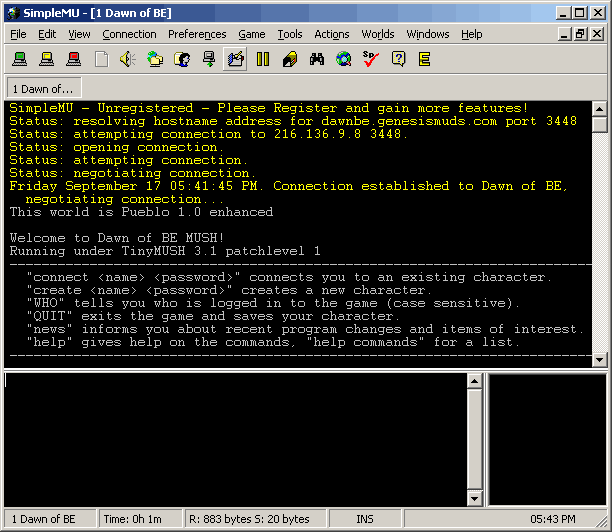Image resolution: width=612 pixels, height=532 pixels.
Task: Click the '"news" informs you' line
Action: point(305,329)
